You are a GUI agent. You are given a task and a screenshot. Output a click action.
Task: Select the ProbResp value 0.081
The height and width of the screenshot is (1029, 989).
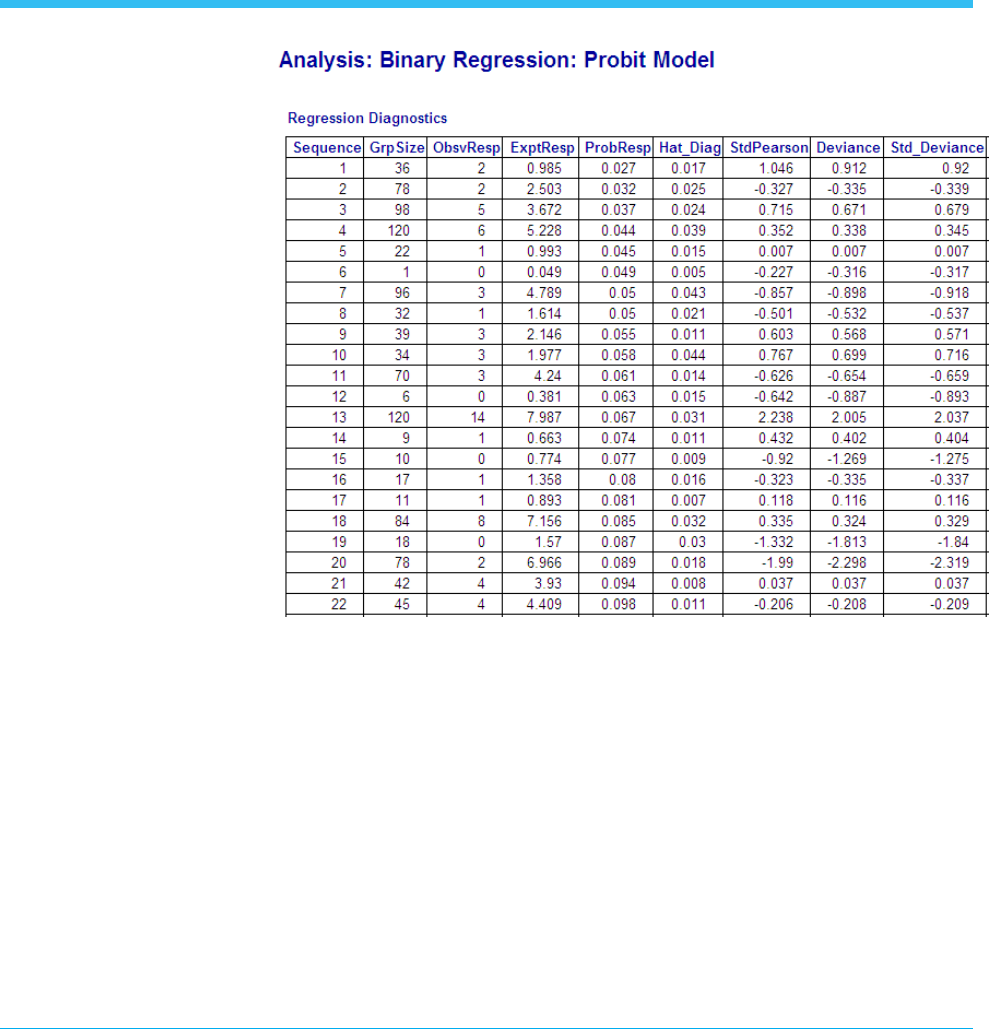[618, 501]
